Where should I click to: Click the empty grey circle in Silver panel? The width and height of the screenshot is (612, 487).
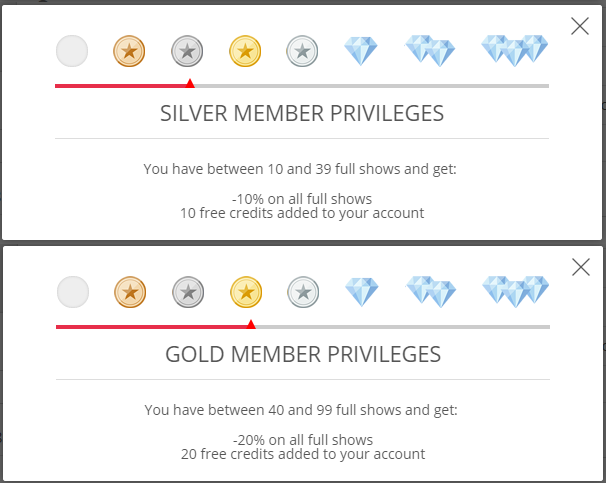pos(72,51)
